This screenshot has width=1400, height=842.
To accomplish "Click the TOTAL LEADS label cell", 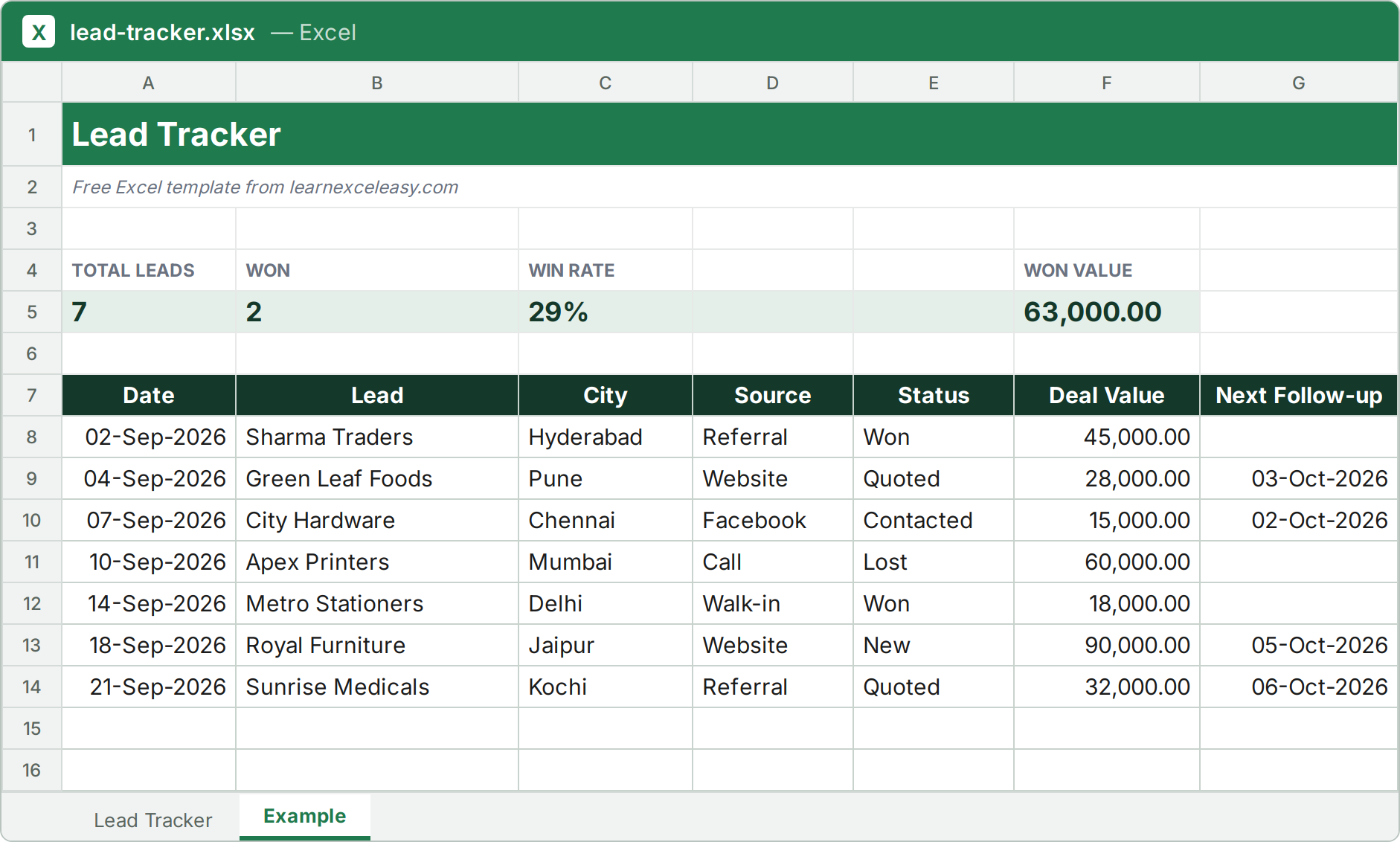I will [149, 270].
